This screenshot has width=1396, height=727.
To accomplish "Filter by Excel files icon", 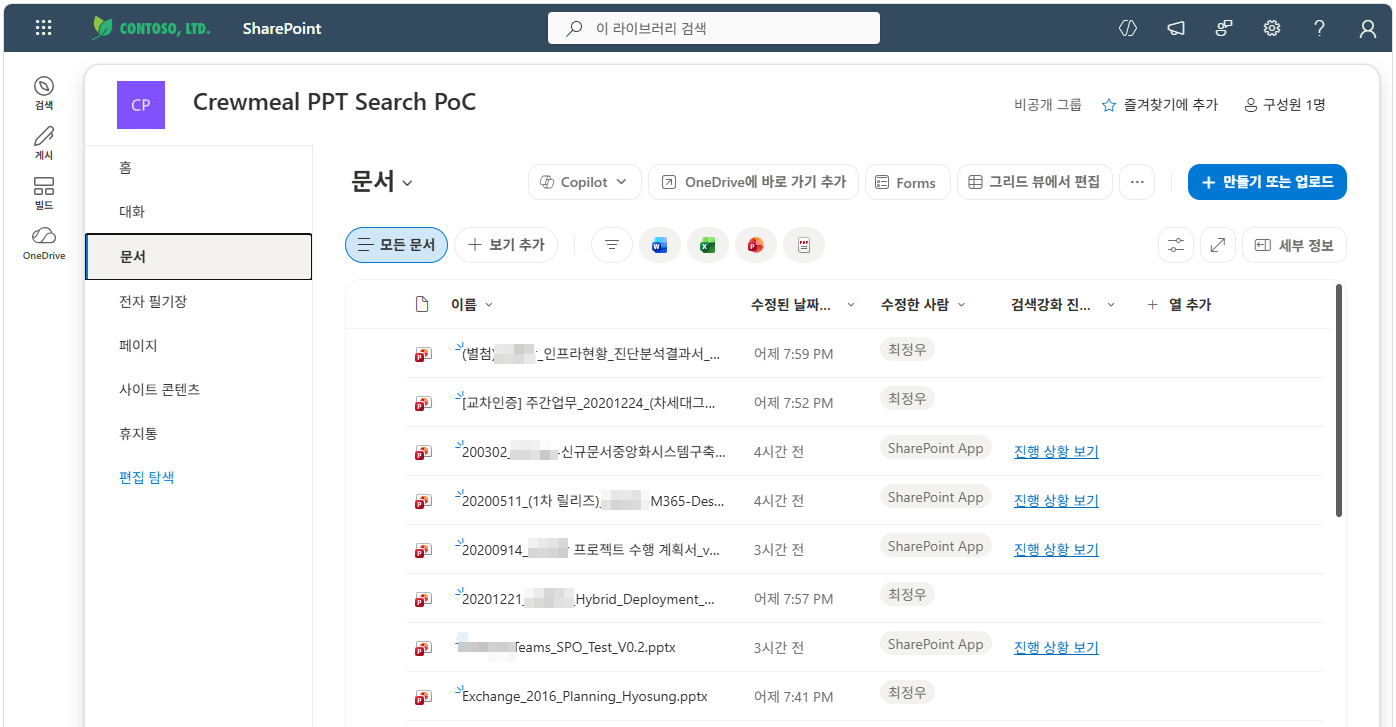I will 708,245.
